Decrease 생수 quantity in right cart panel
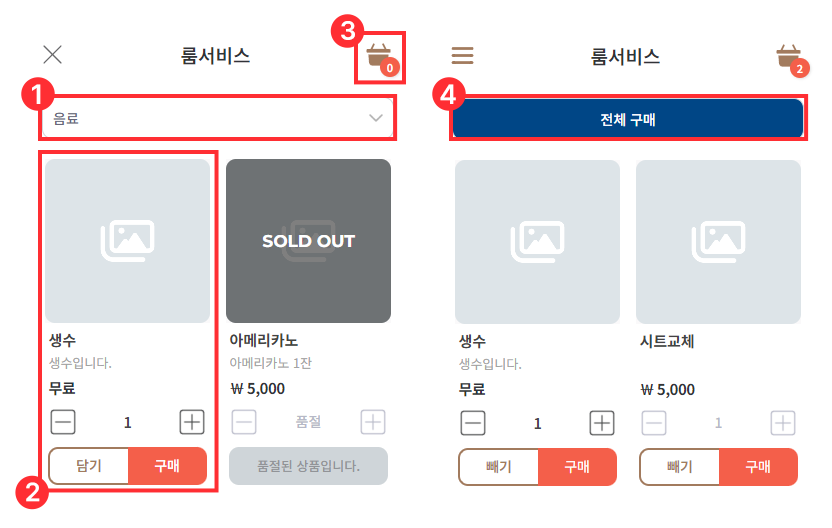Screen dimensions: 832x528 [473, 423]
